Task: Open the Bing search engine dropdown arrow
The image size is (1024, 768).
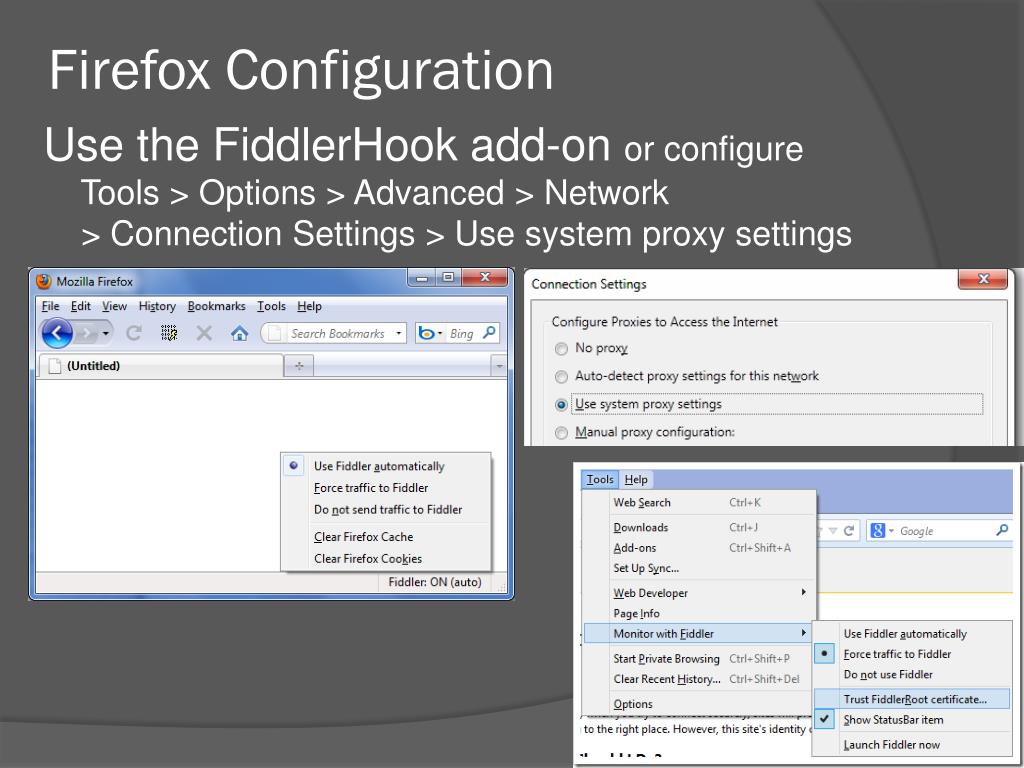Action: pos(440,333)
